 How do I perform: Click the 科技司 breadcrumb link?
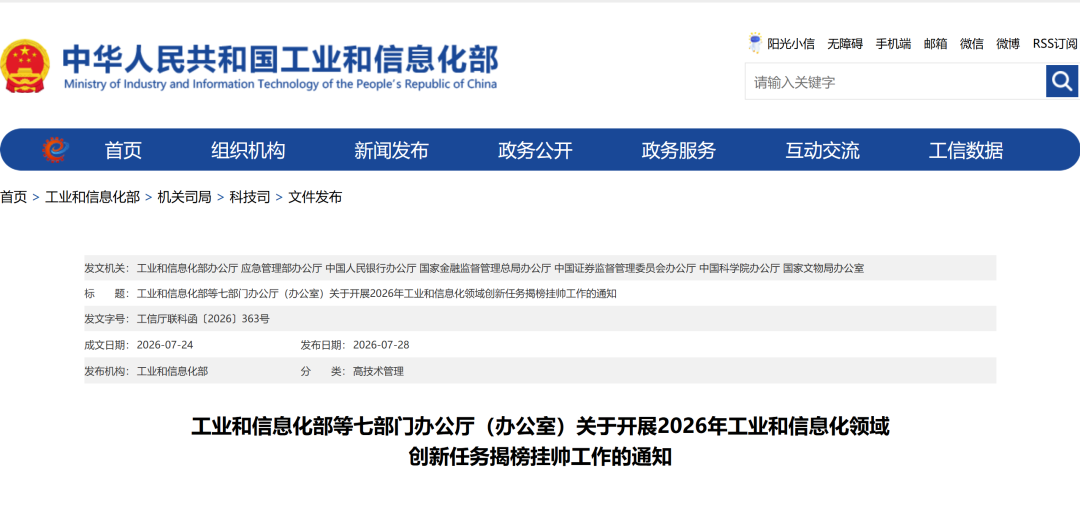250,198
